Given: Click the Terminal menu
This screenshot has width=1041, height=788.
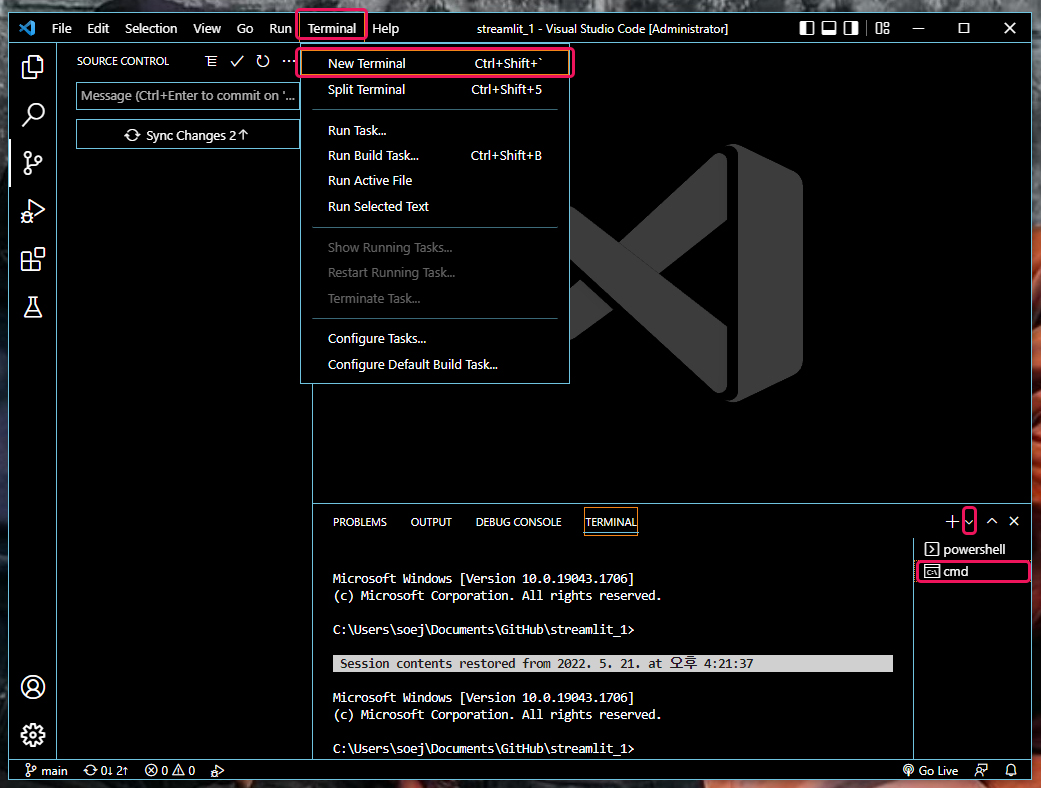Looking at the screenshot, I should (x=332, y=29).
